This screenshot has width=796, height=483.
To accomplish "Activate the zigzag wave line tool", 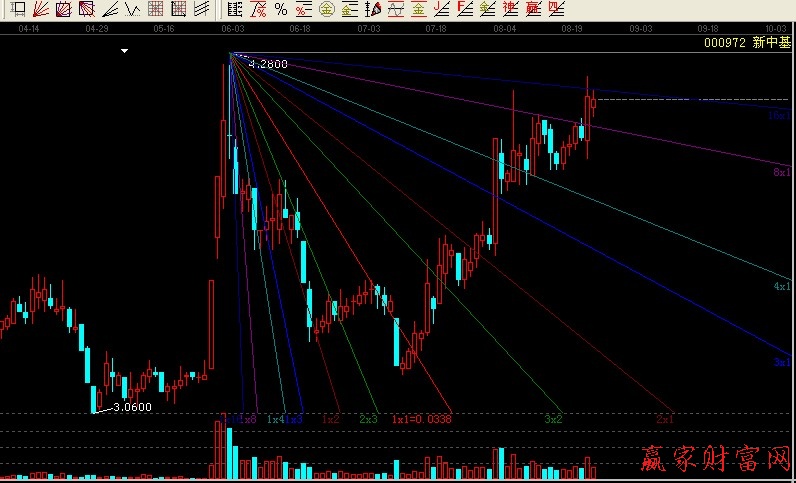I will click(x=131, y=10).
